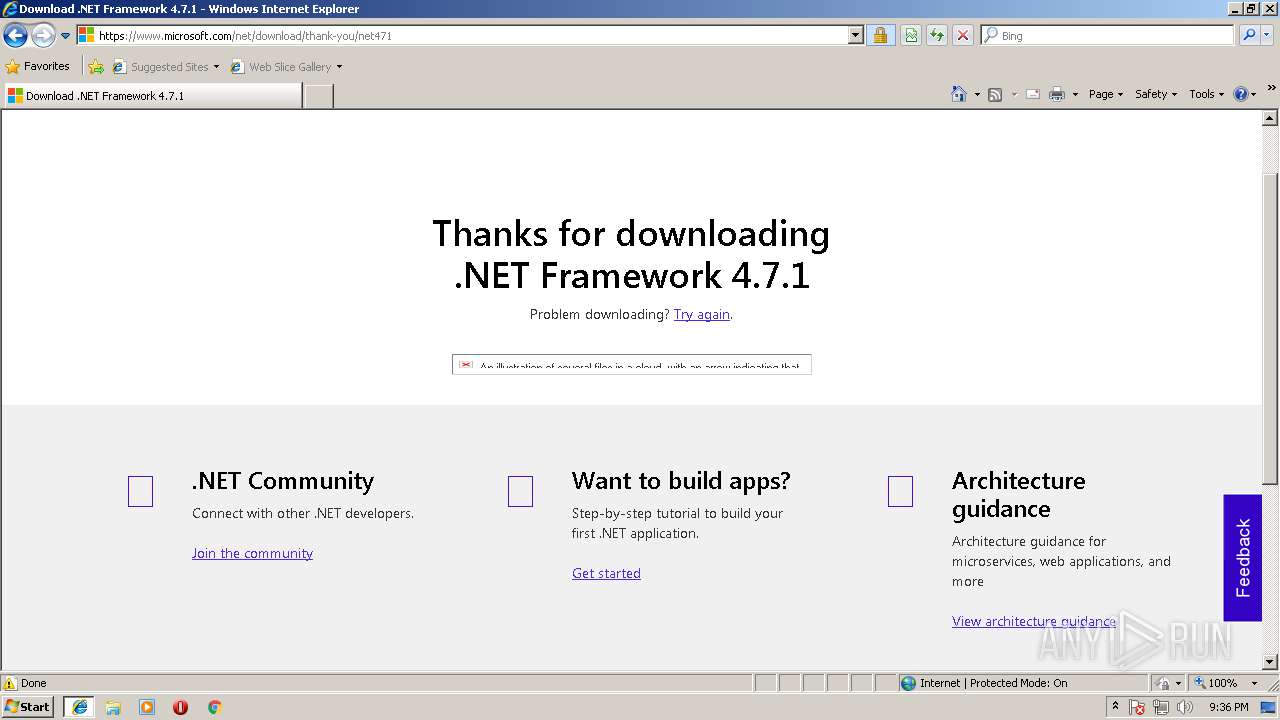Viewport: 1280px width, 720px height.
Task: Open the Help question mark menu
Action: click(x=1244, y=94)
